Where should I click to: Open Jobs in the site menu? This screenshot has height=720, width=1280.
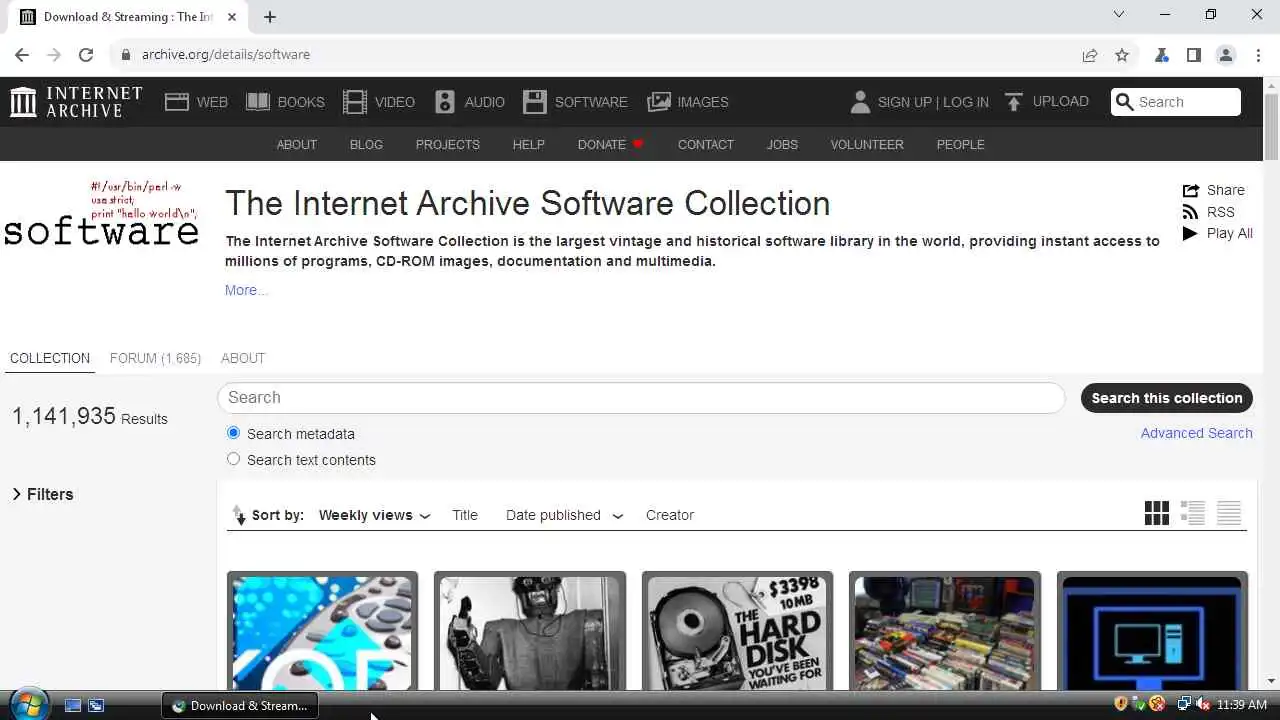coord(782,144)
